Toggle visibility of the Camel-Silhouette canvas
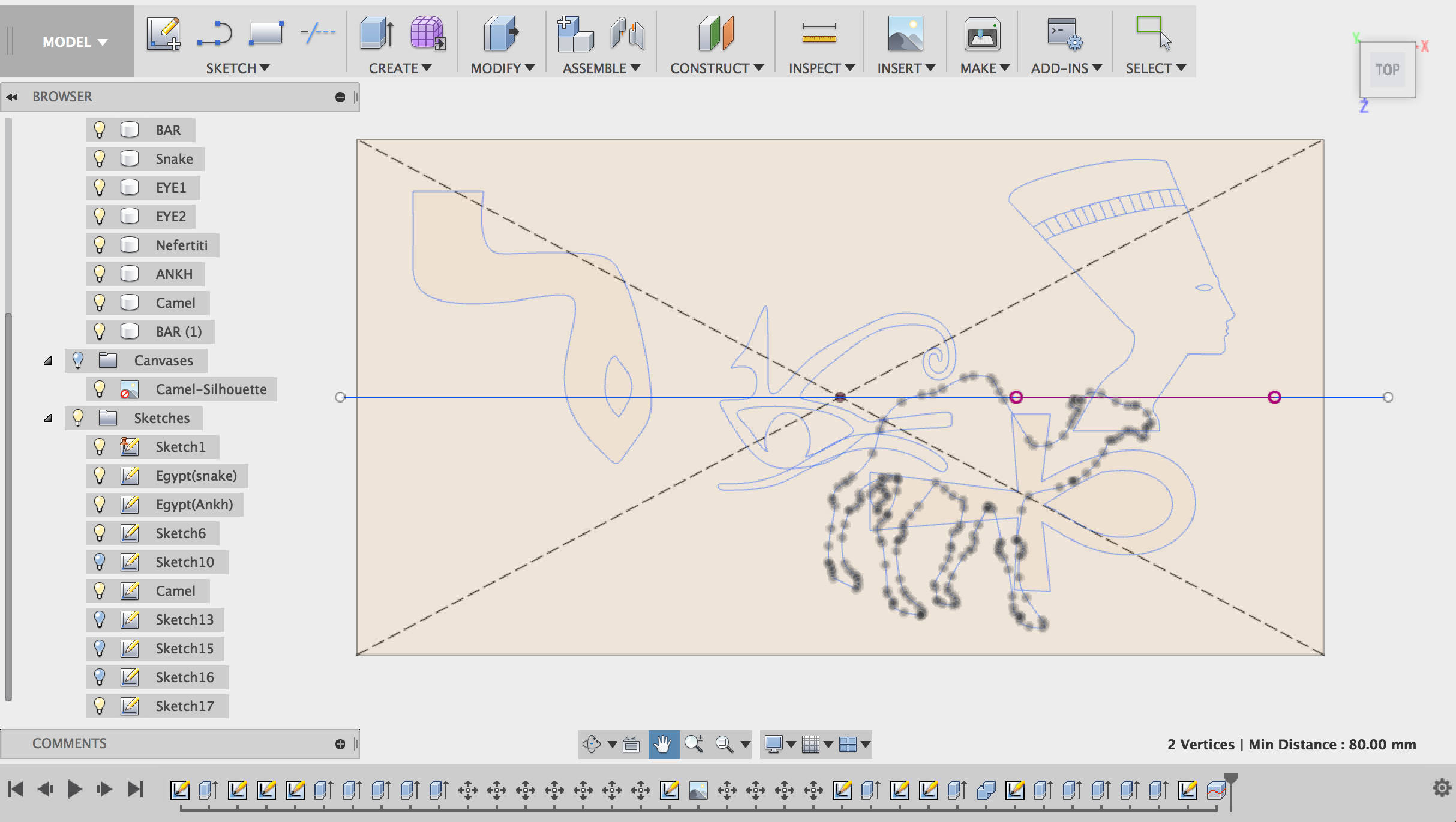 (100, 389)
